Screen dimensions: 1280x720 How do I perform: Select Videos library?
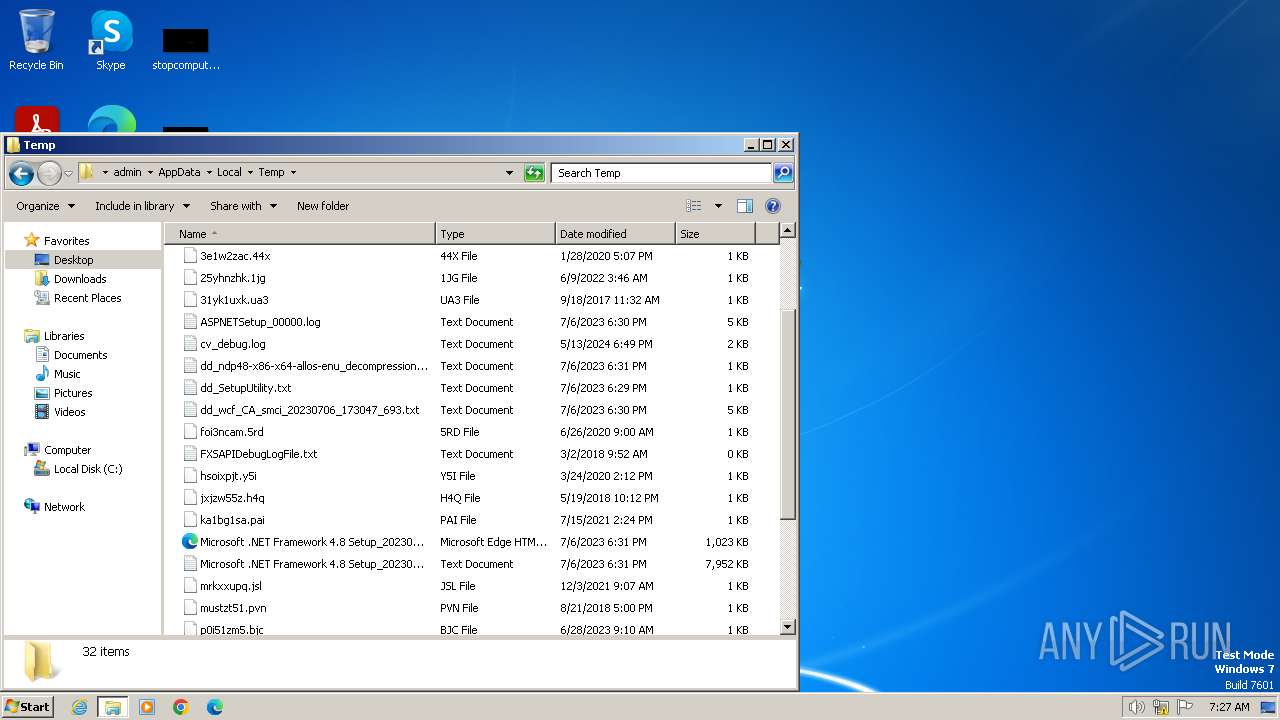[x=69, y=412]
